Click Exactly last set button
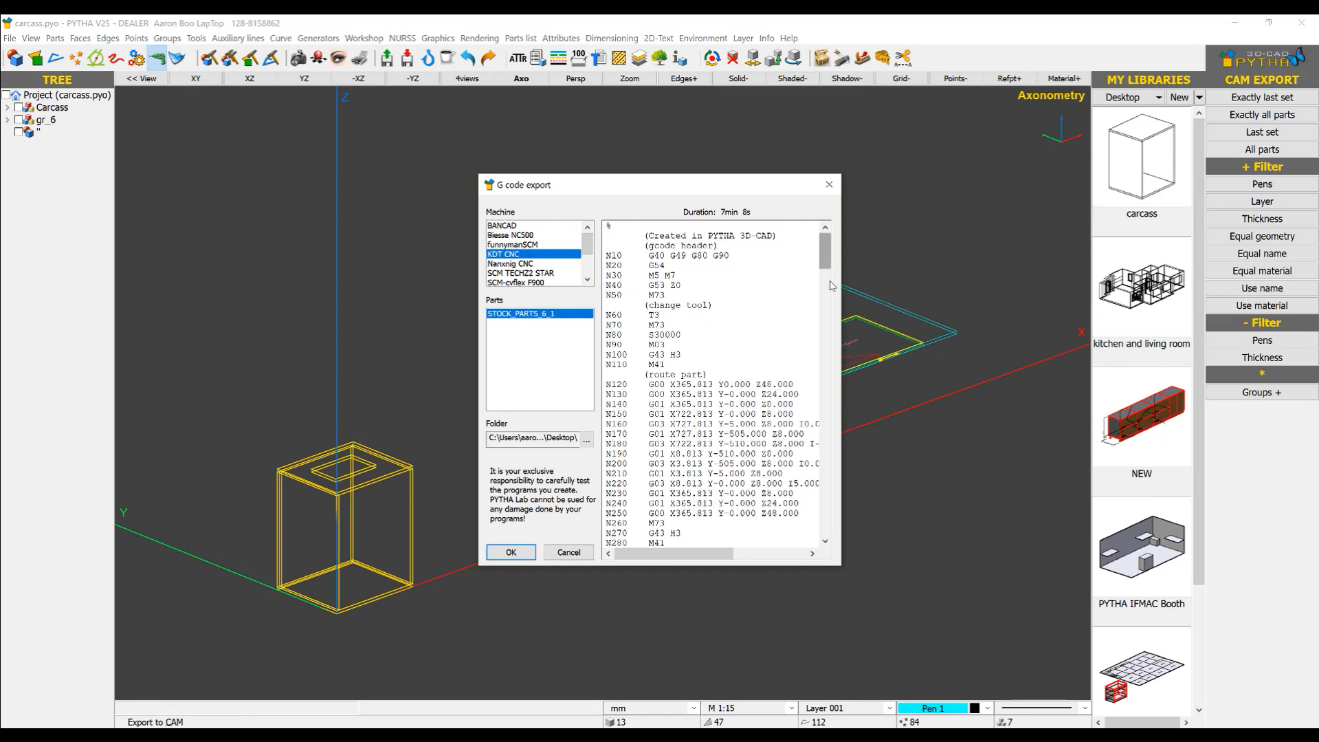 [x=1262, y=97]
